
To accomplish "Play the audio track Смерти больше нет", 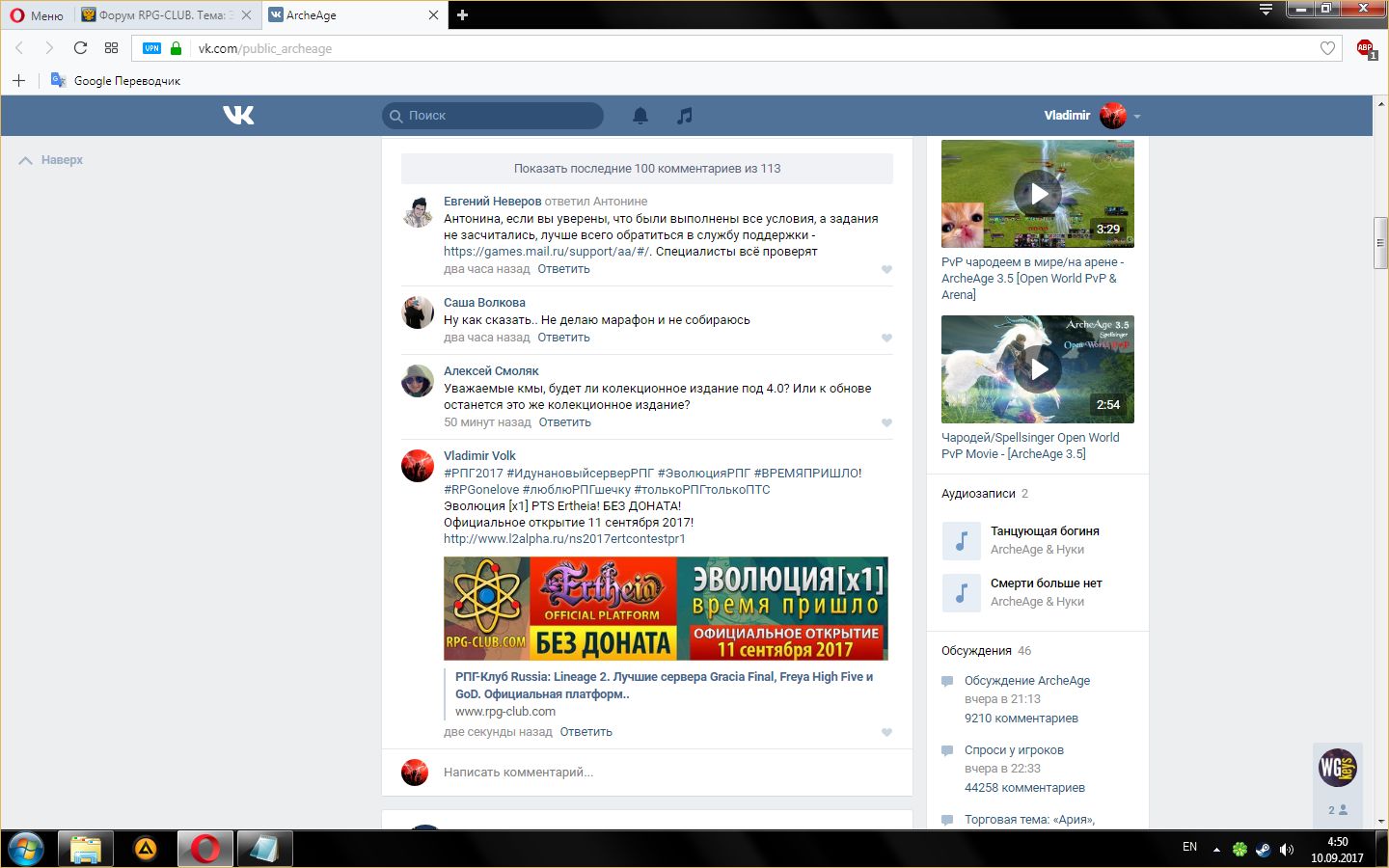I will point(961,593).
